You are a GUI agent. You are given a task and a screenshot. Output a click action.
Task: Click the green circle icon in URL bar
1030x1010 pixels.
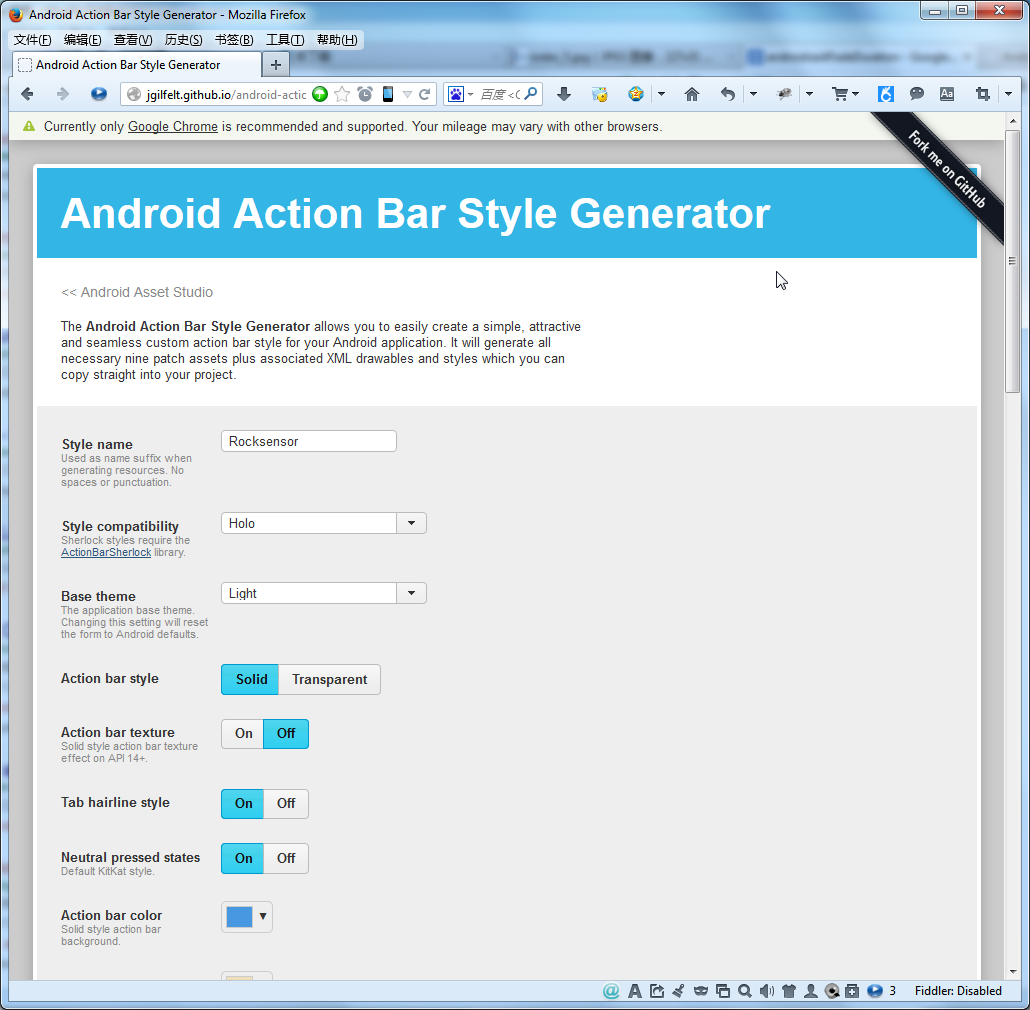320,95
